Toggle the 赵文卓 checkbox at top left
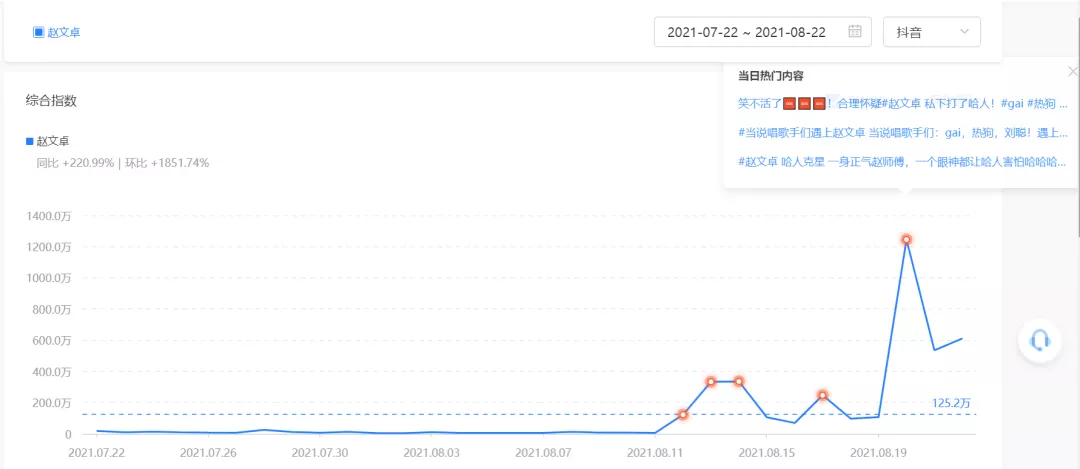This screenshot has height=469, width=1080. 39,32
